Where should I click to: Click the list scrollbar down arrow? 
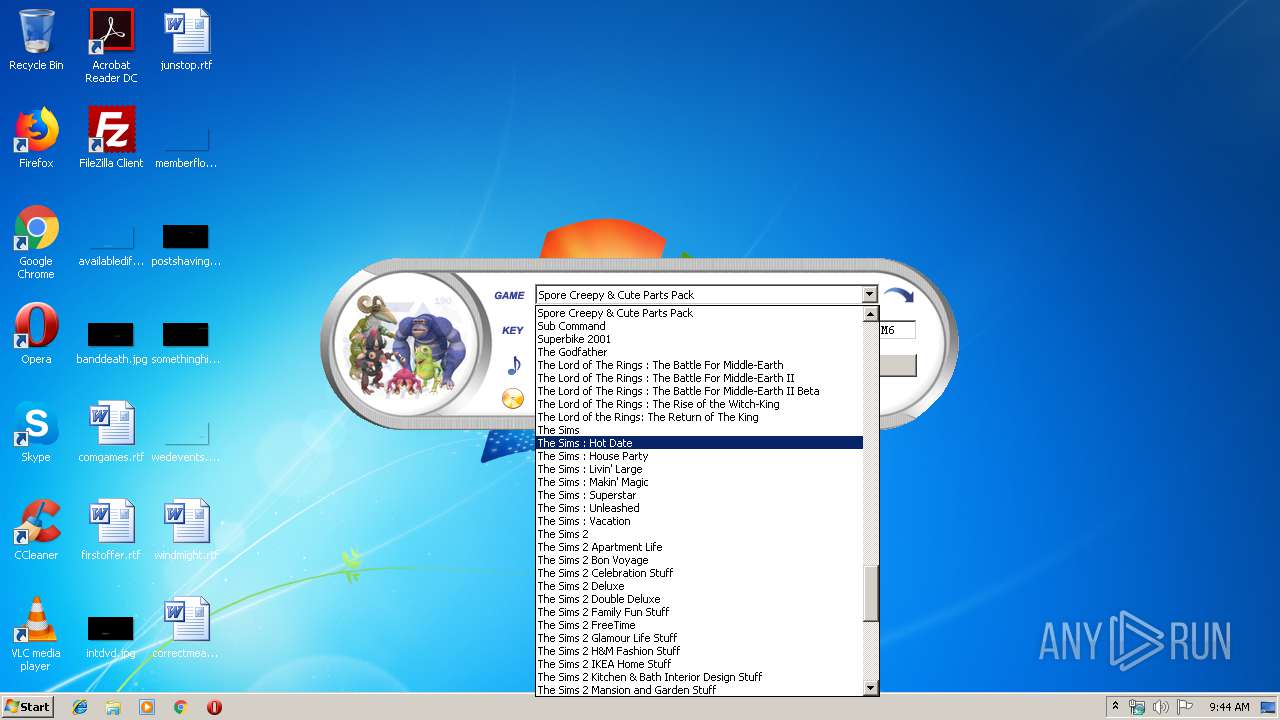click(x=870, y=688)
